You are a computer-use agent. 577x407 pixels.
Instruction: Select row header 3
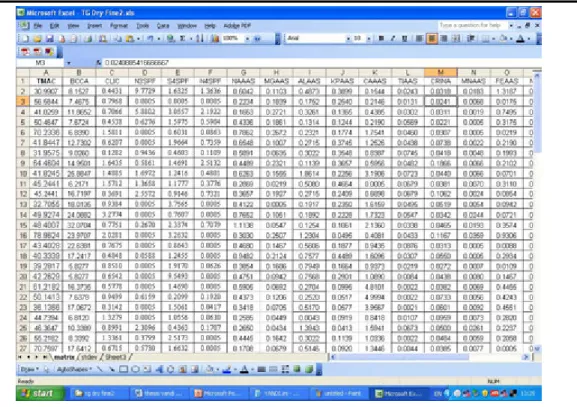point(22,101)
